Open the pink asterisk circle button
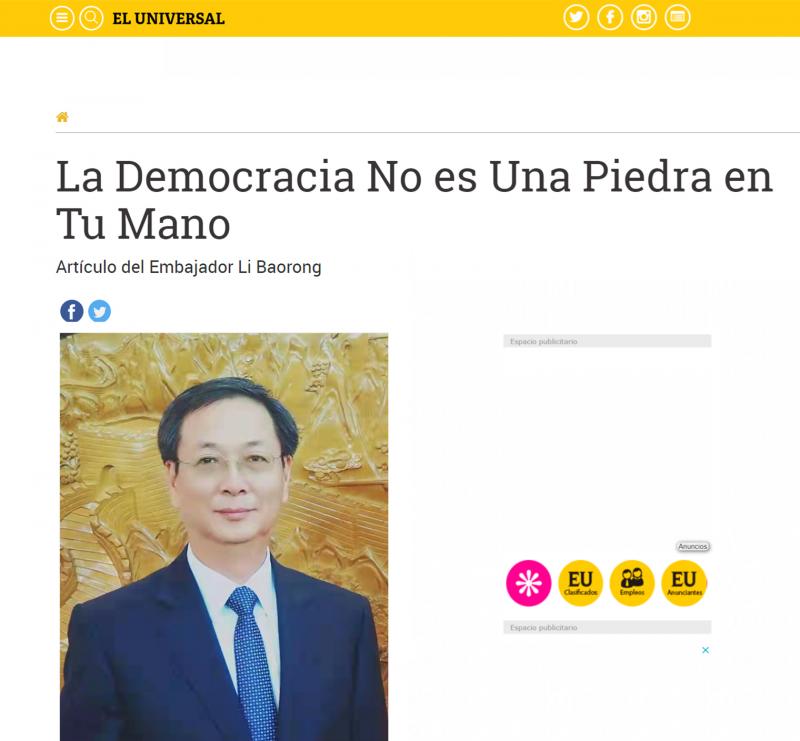This screenshot has width=800, height=741. click(x=529, y=583)
